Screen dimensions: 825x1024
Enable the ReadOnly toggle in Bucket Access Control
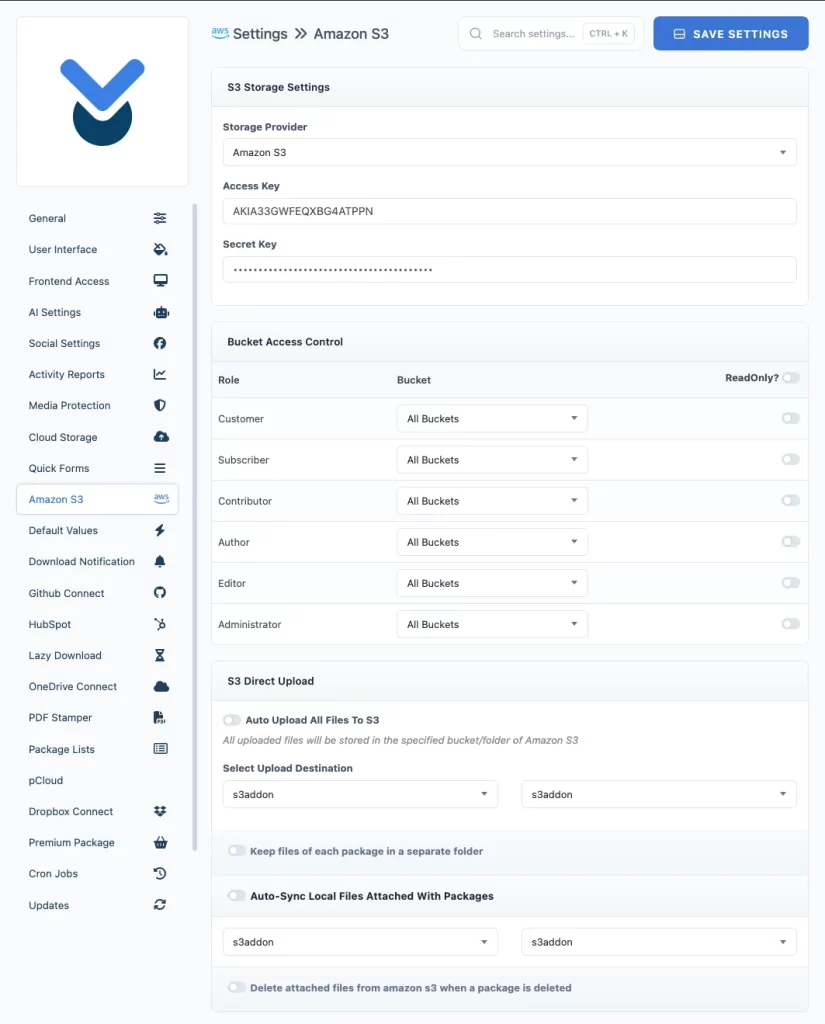(789, 378)
